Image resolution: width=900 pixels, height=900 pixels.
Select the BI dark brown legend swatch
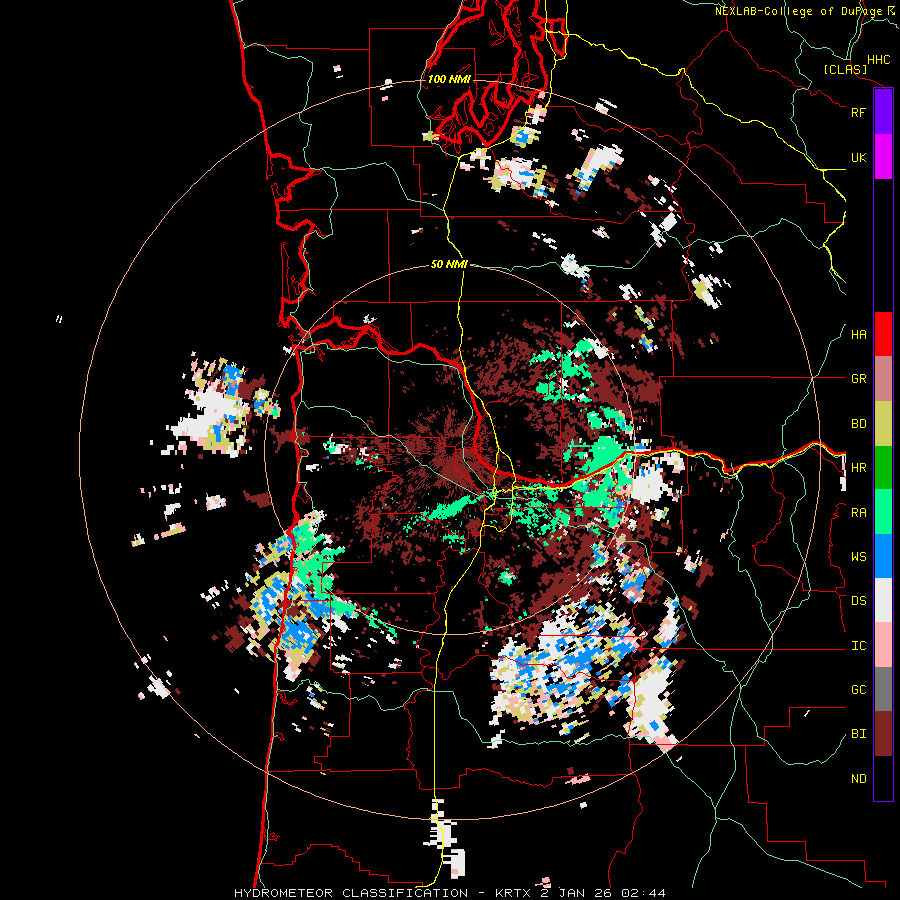coord(883,734)
